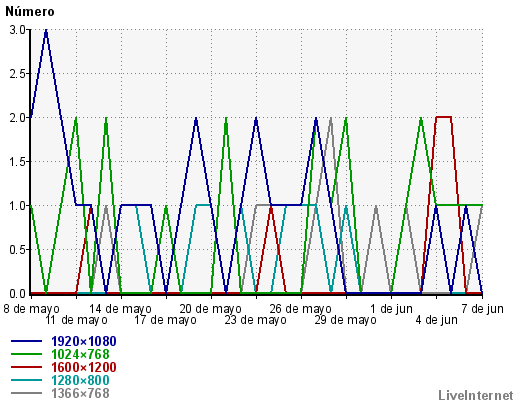Click the Número axis title

(x=30, y=12)
